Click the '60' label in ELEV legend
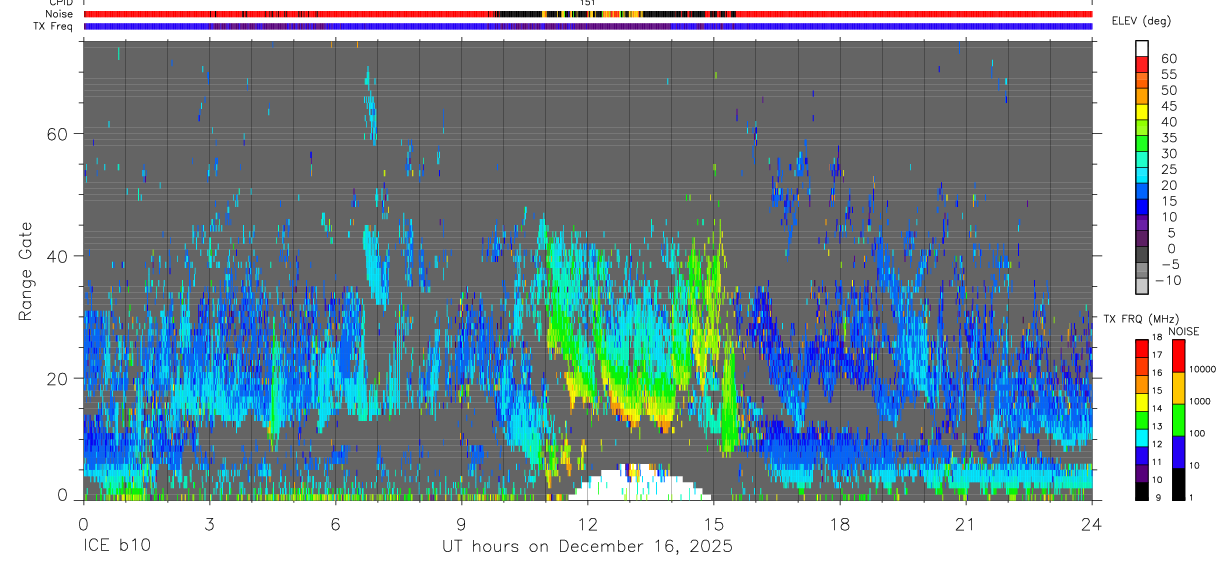1228x567 pixels. pyautogui.click(x=1168, y=59)
